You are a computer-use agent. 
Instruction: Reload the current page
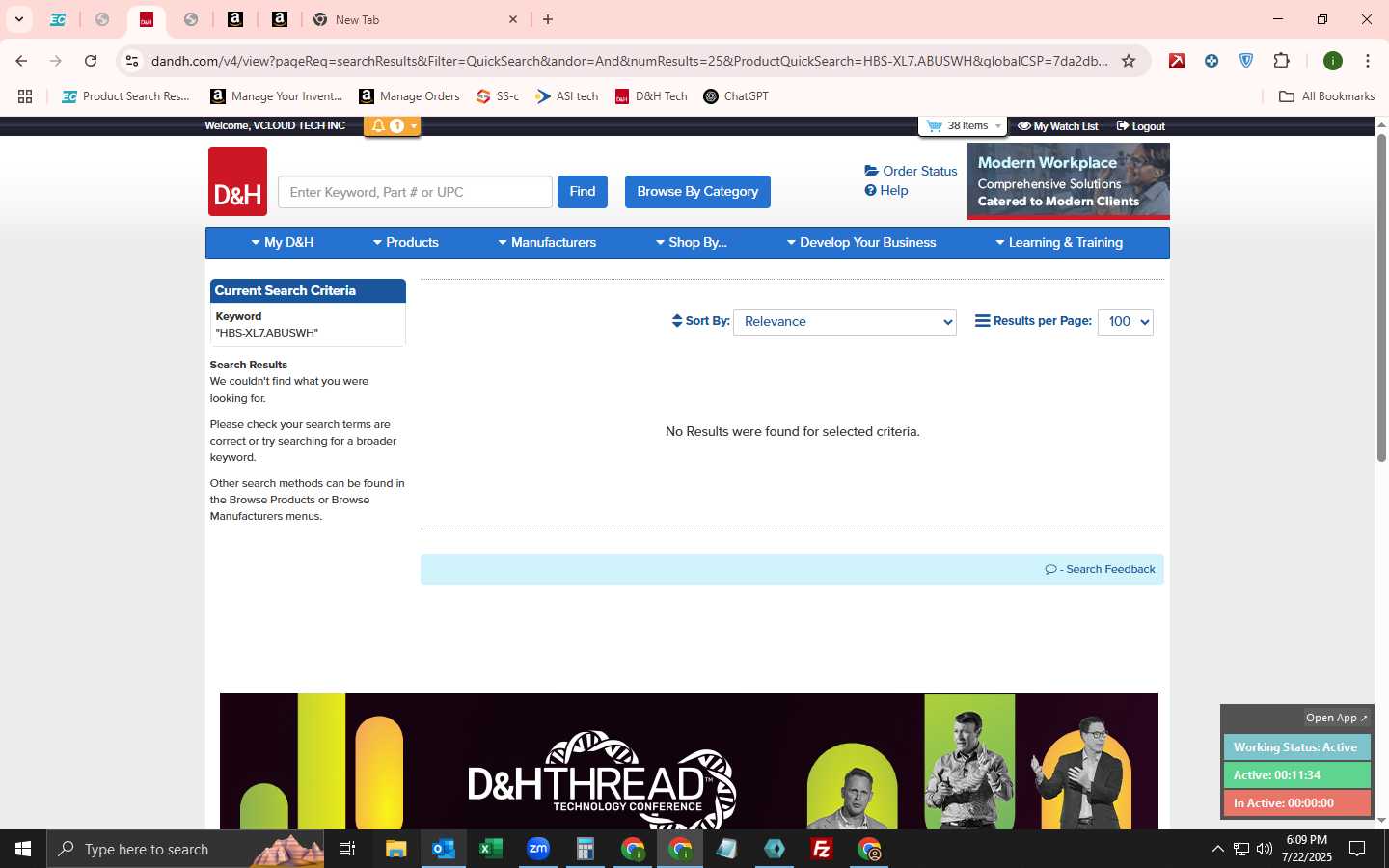coord(91,61)
